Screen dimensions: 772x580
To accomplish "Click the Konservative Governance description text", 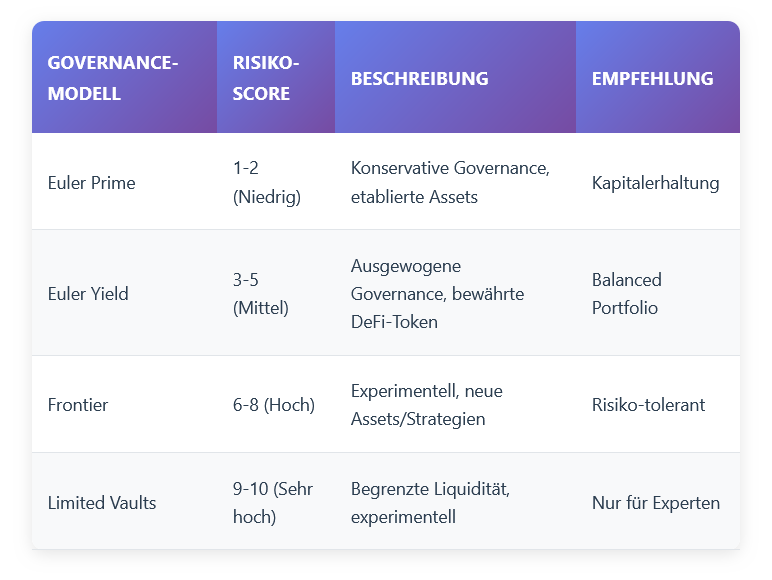I will [450, 183].
